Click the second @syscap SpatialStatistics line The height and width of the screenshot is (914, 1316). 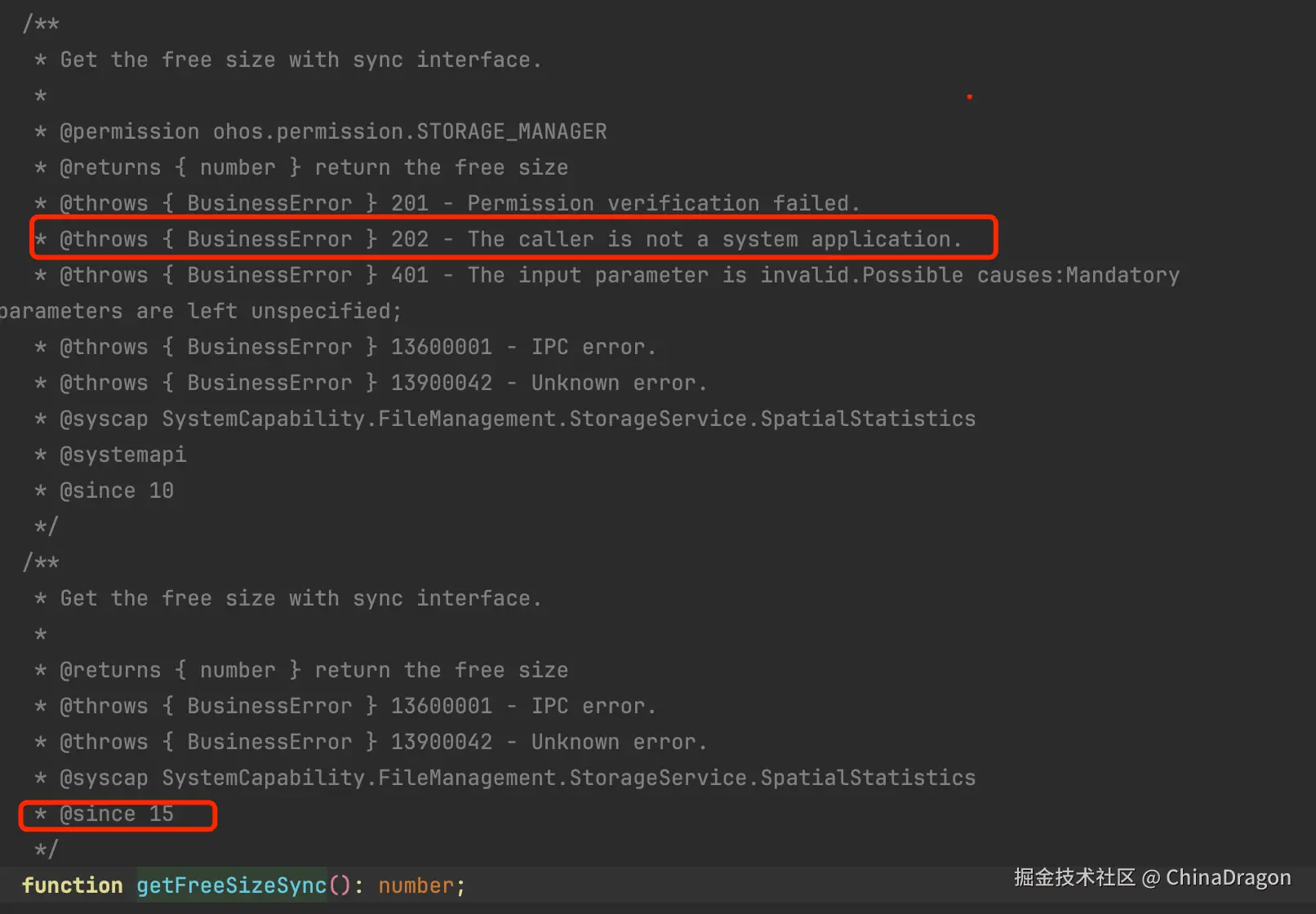pos(518,778)
